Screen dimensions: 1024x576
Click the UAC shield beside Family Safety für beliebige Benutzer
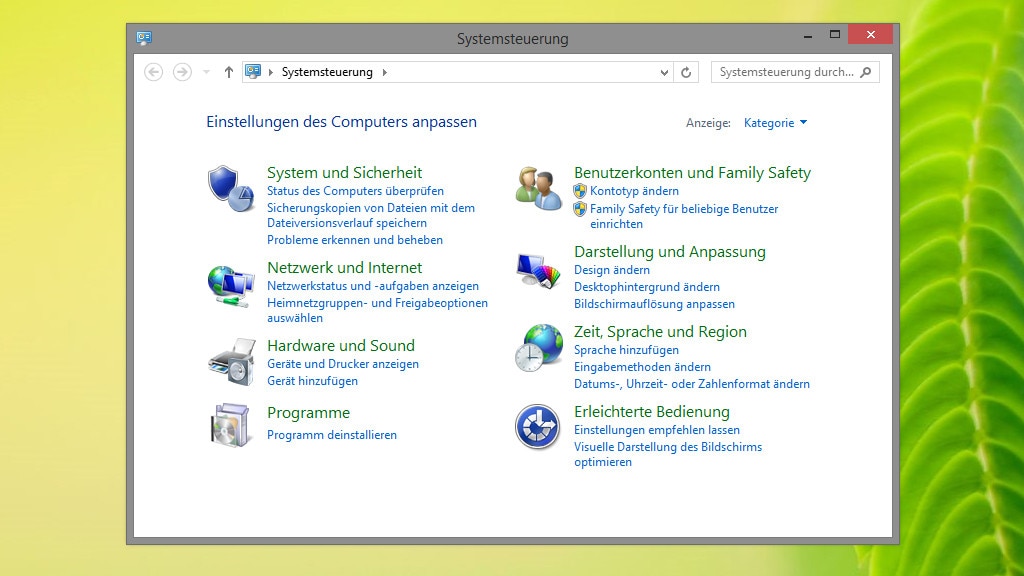click(x=580, y=209)
